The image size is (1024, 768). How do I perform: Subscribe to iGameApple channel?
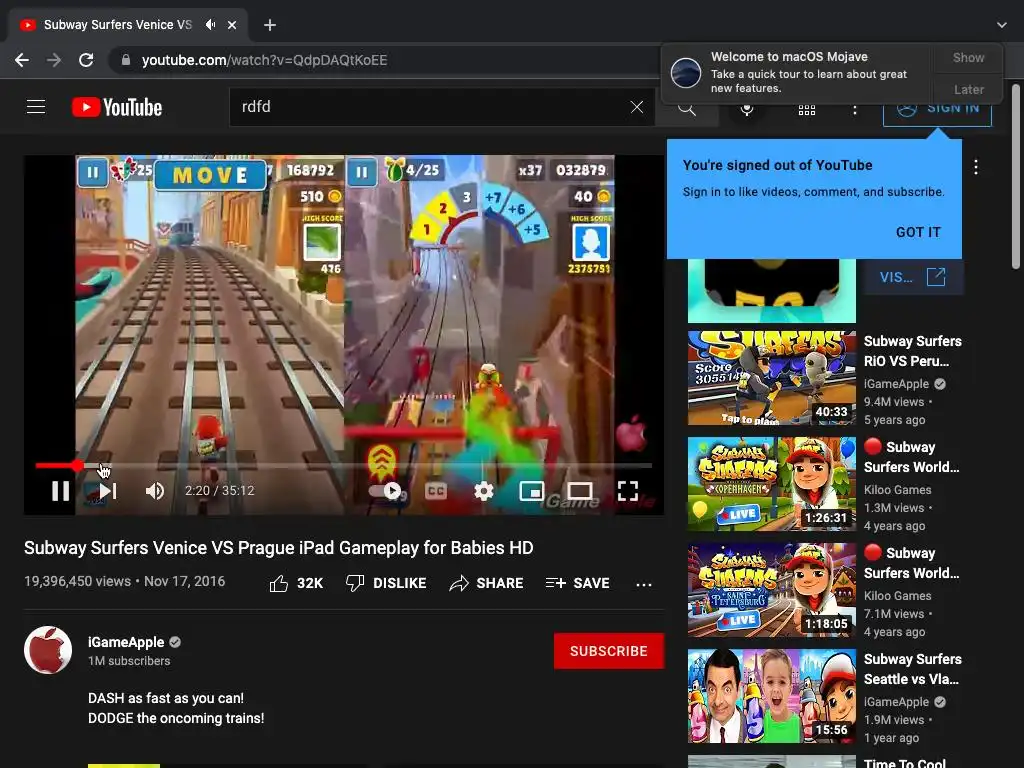pos(609,651)
